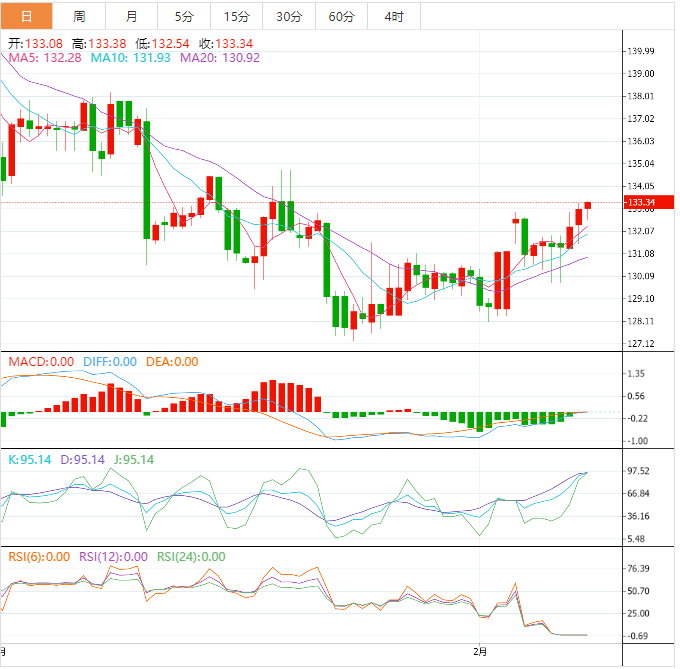Click the 76.39 RSI axis label
Viewport: 680px width, 669px height.
tap(638, 569)
